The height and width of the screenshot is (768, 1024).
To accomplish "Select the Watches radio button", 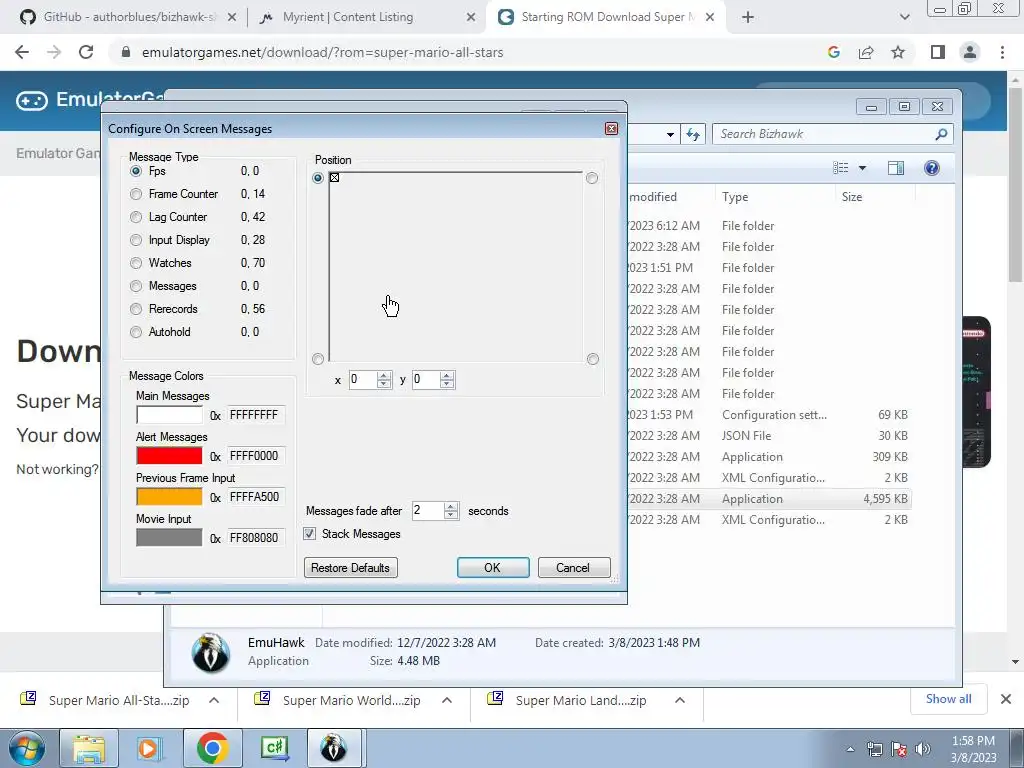I will [136, 263].
